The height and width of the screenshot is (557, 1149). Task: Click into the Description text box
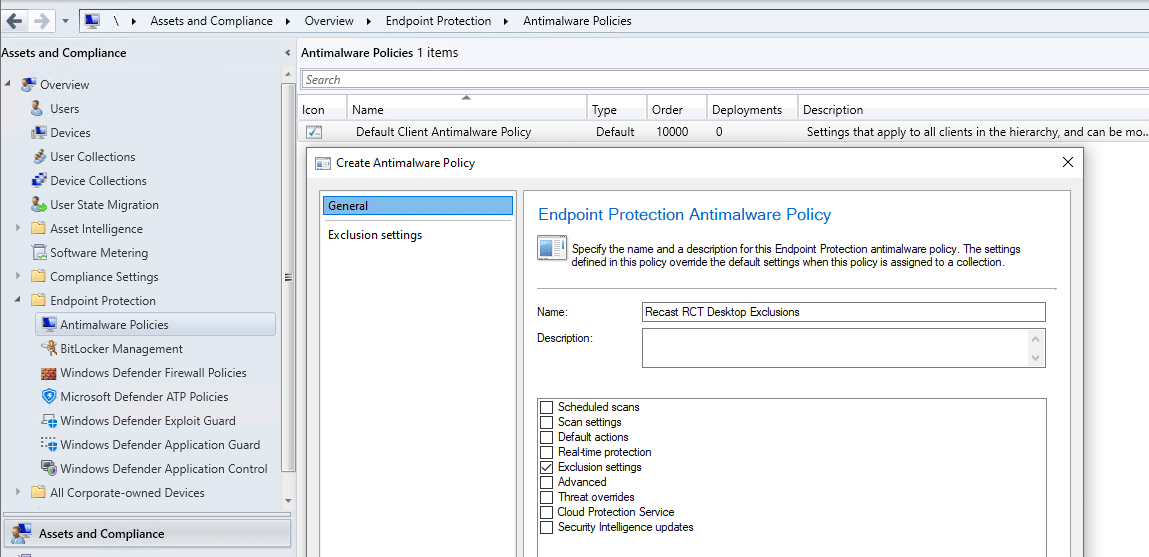pos(835,348)
